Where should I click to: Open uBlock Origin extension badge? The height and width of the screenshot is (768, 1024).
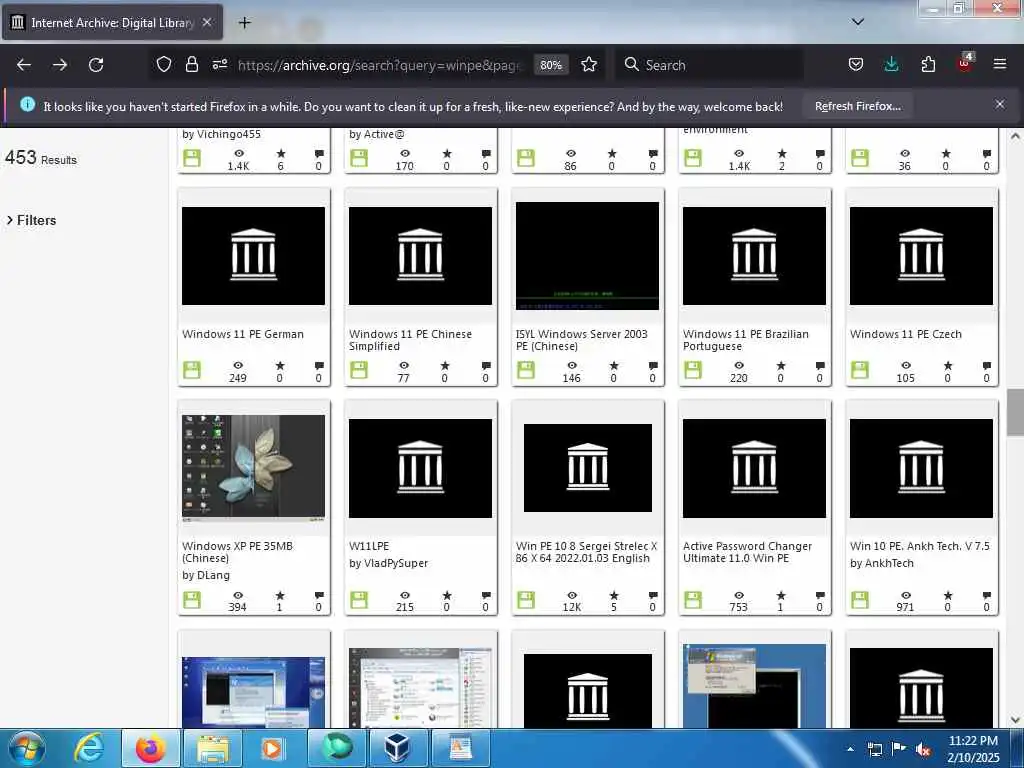[965, 63]
